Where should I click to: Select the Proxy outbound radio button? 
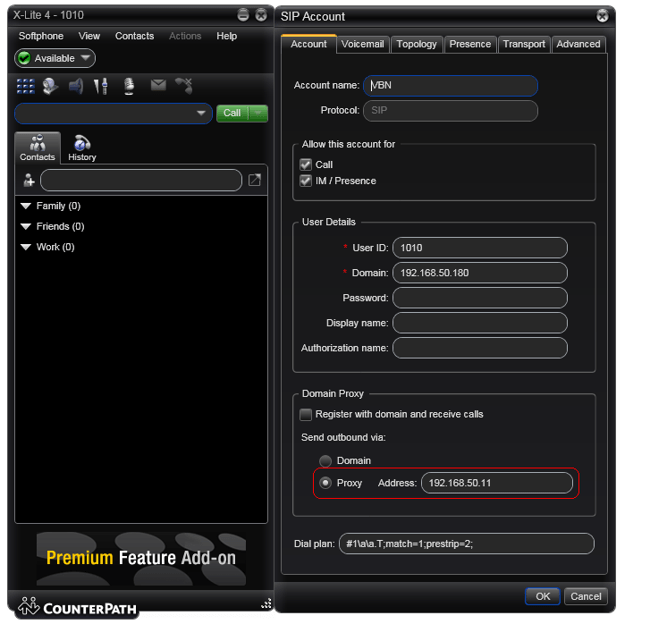pyautogui.click(x=325, y=483)
